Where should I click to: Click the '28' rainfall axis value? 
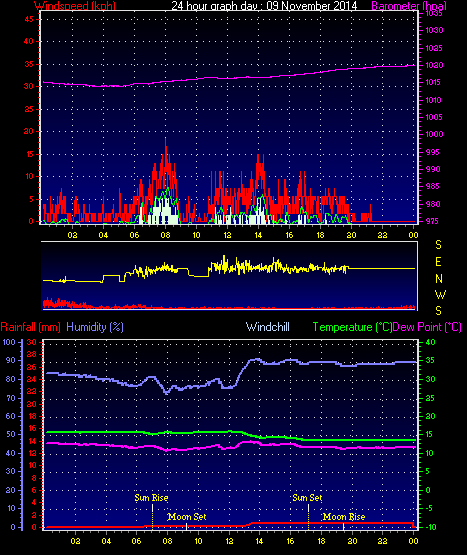32,354
